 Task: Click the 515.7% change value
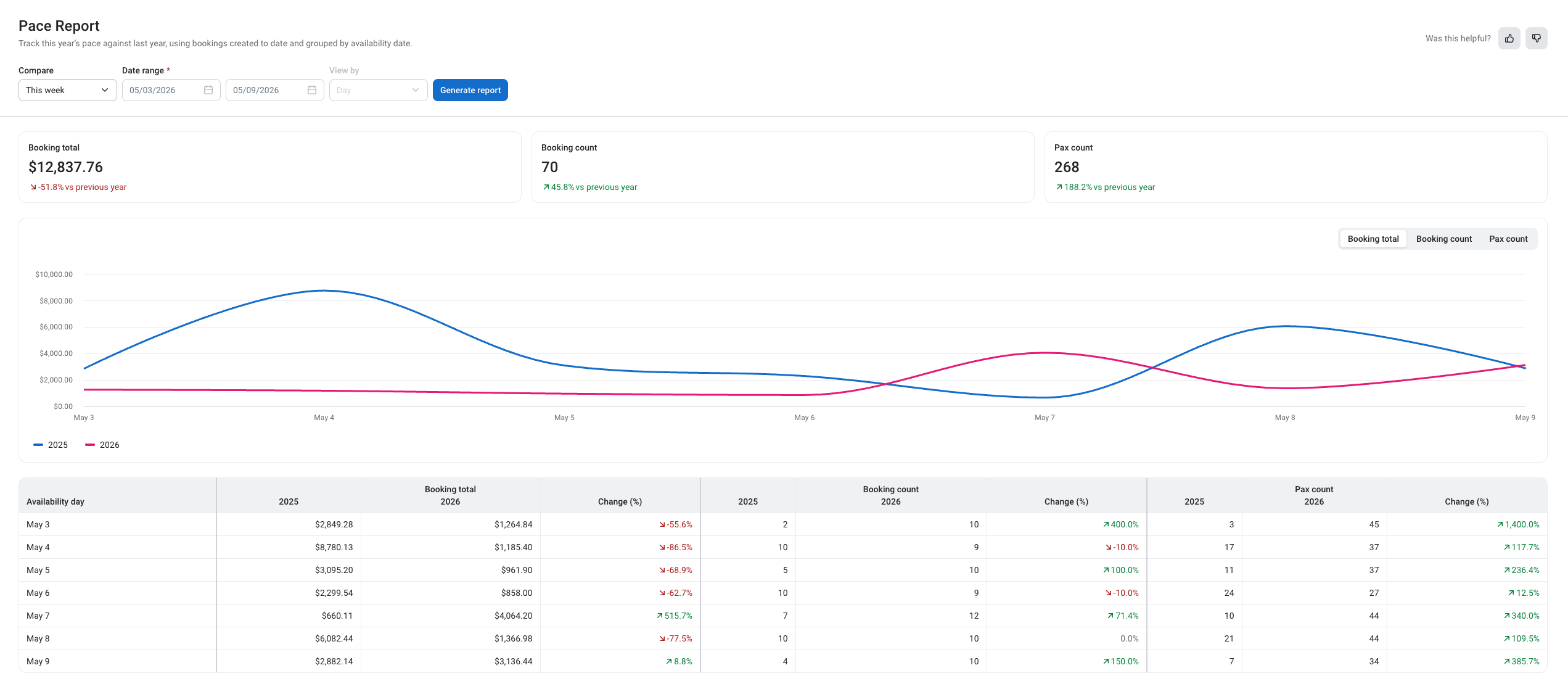tap(675, 616)
